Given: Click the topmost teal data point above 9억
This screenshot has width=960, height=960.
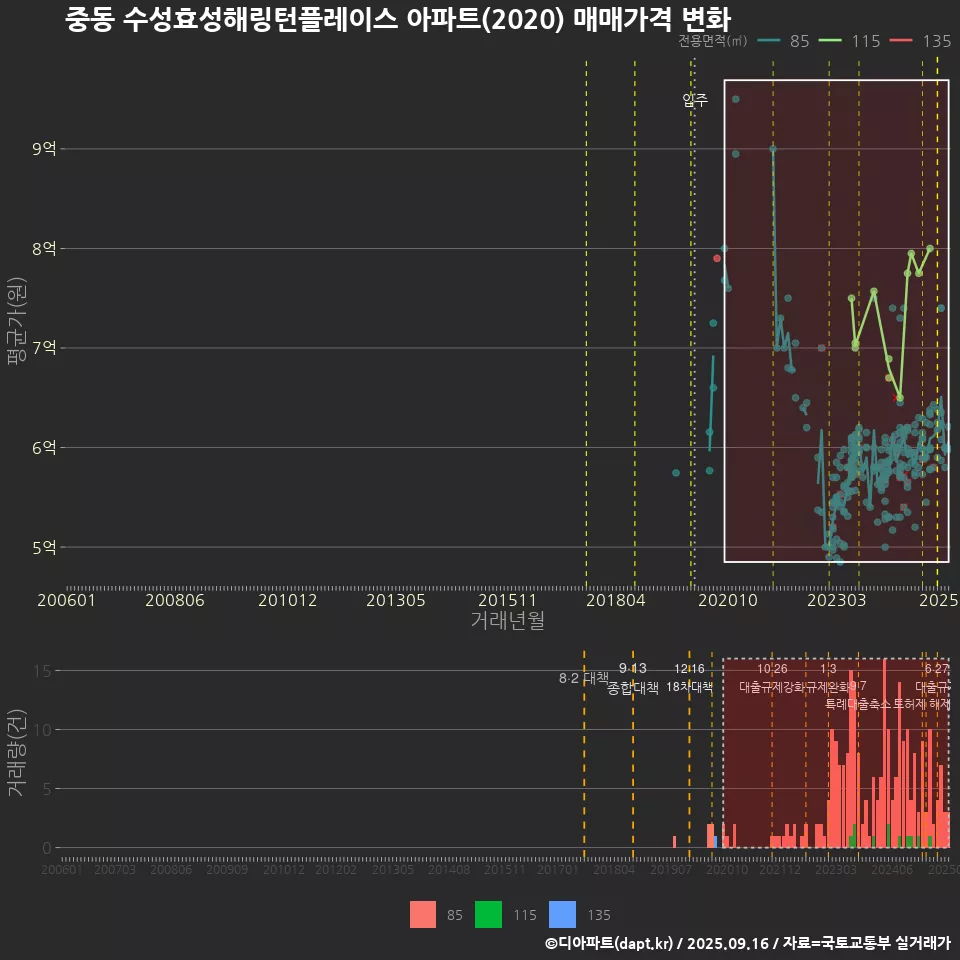Looking at the screenshot, I should coord(735,99).
